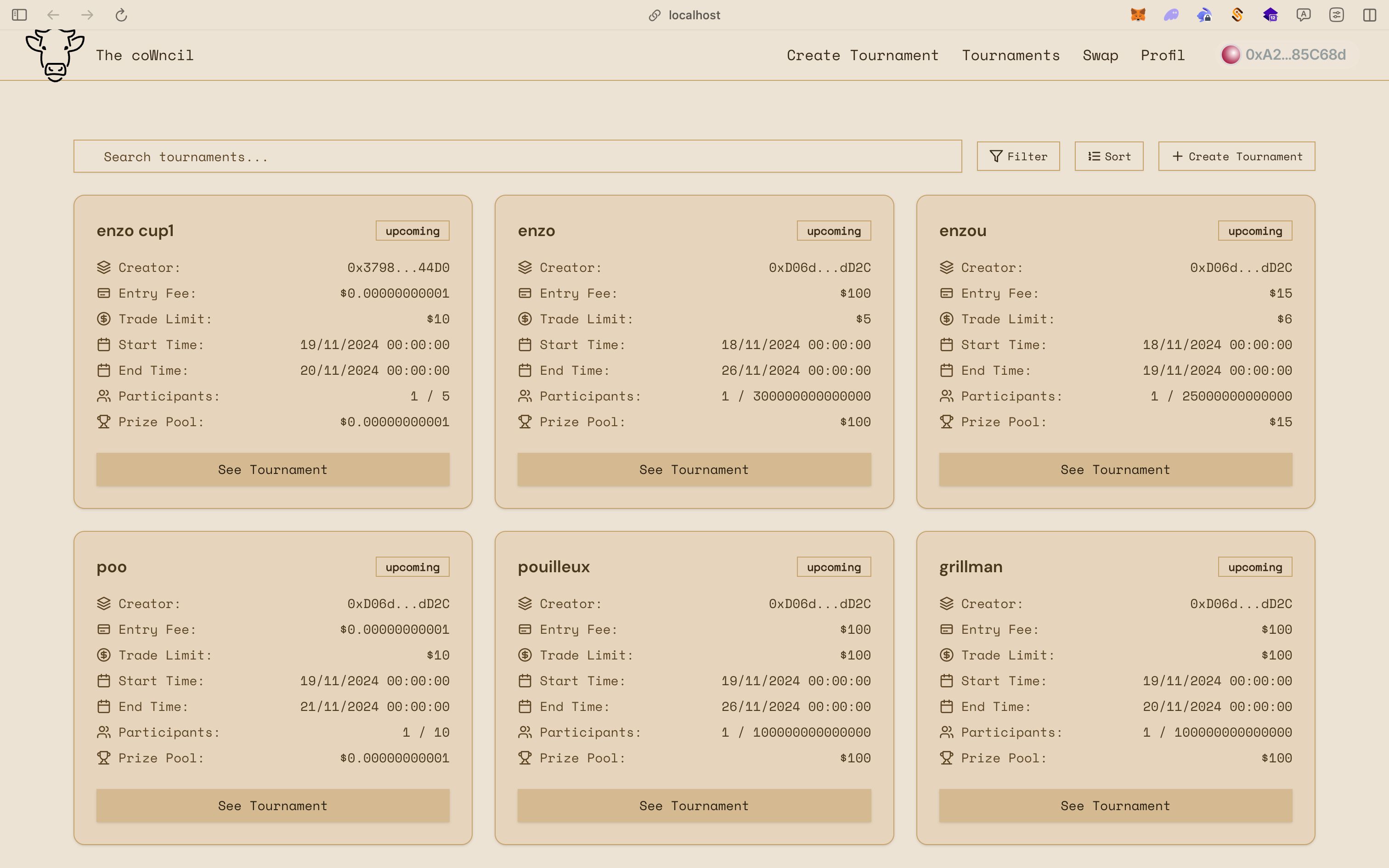Click The coWncil site title
The image size is (1389, 868).
coord(145,55)
